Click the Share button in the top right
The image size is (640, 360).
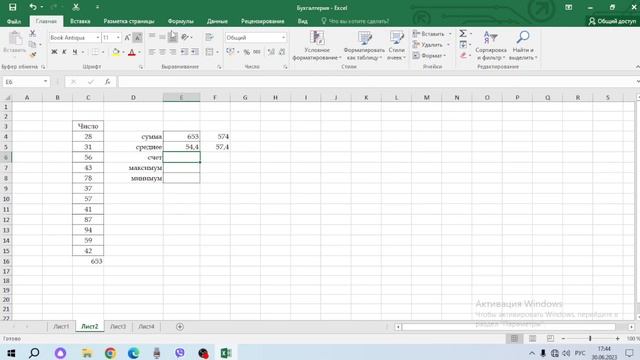(x=612, y=21)
